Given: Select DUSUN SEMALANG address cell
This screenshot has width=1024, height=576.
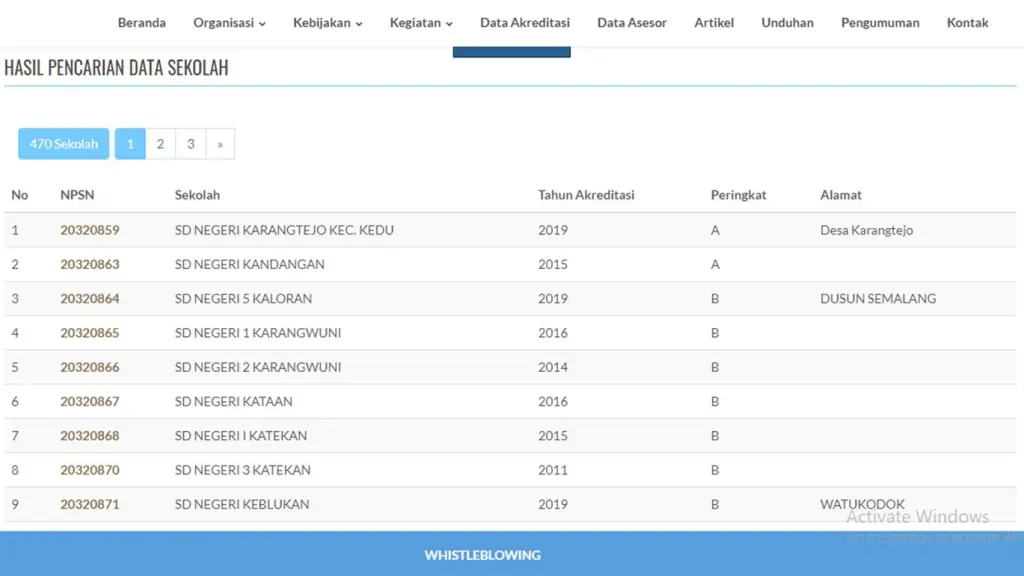Looking at the screenshot, I should (878, 298).
